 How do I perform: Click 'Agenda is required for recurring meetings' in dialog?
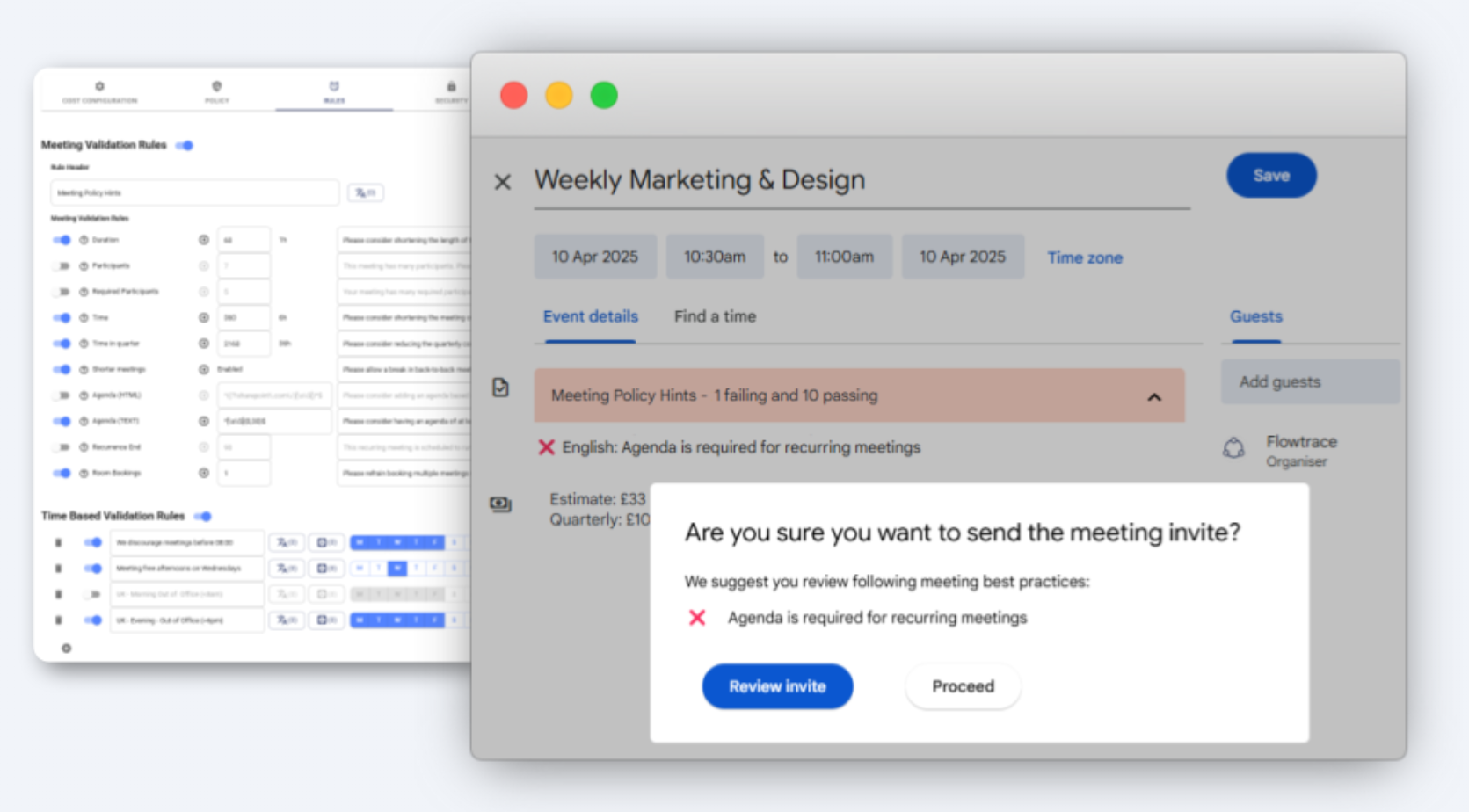(x=877, y=618)
